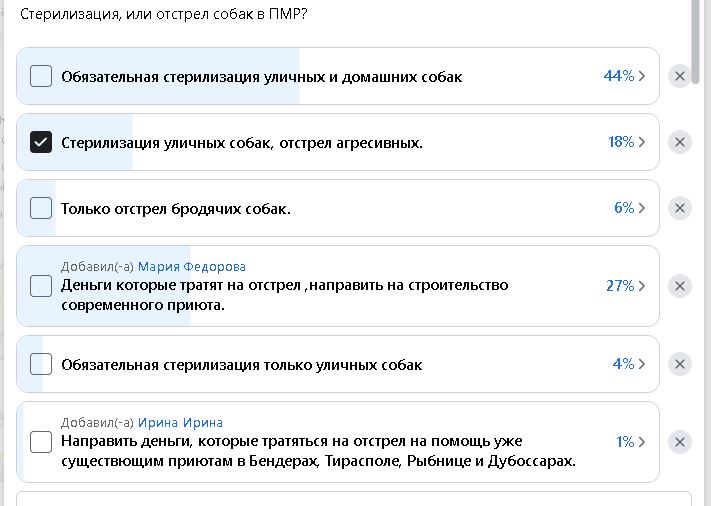This screenshot has height=506, width=711.
Task: Show who voted for 18% option
Action: click(x=627, y=142)
